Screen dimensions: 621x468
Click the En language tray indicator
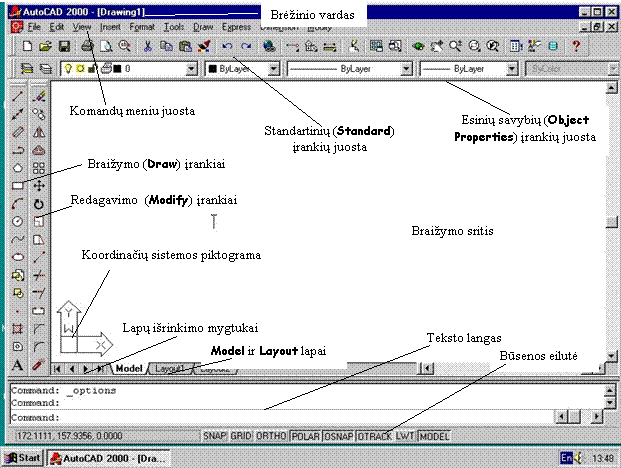click(x=566, y=458)
